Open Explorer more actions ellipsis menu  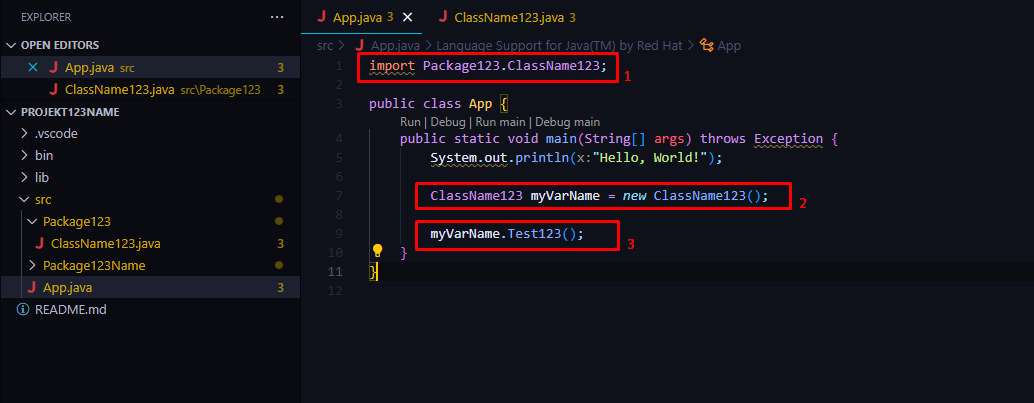click(277, 17)
